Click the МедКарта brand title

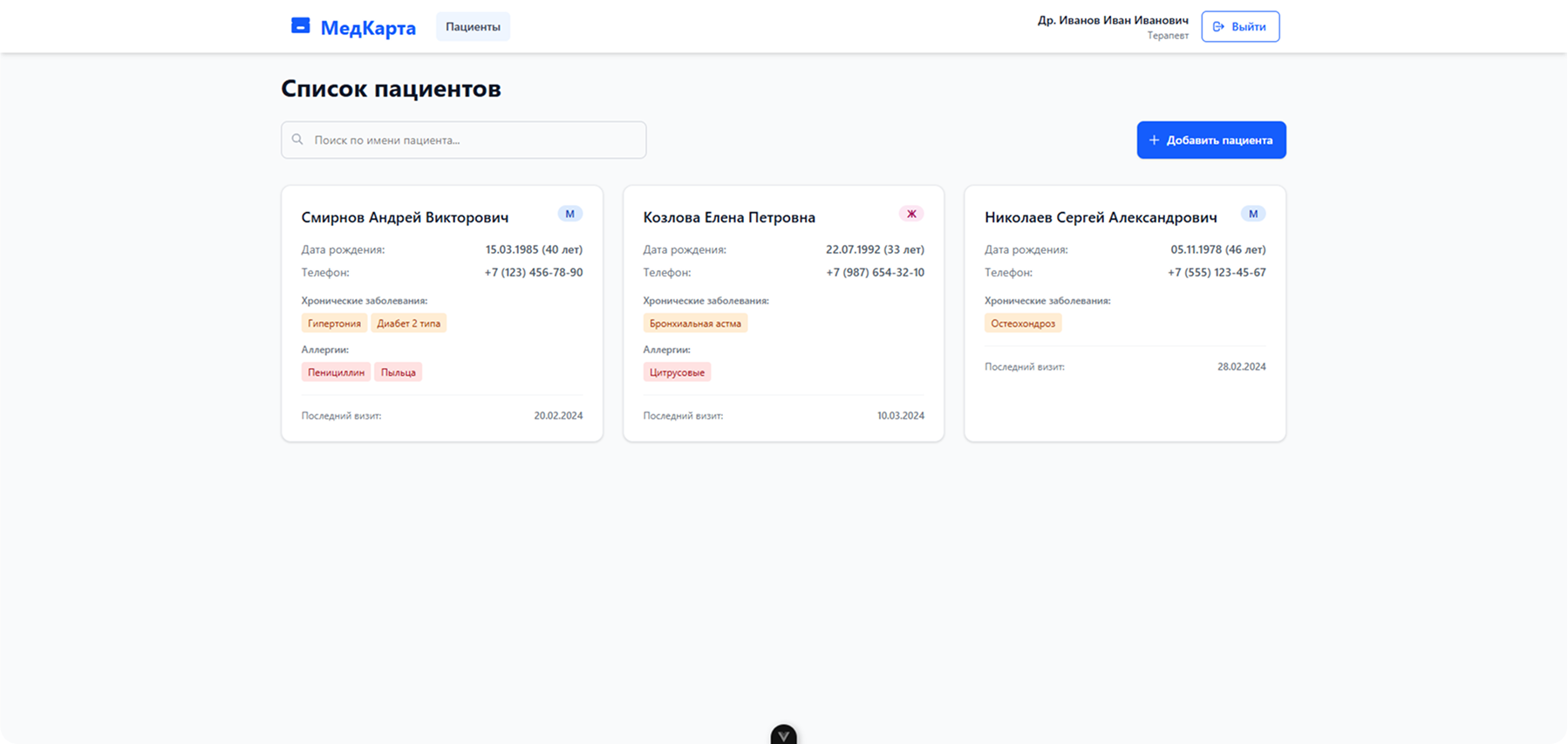[368, 28]
